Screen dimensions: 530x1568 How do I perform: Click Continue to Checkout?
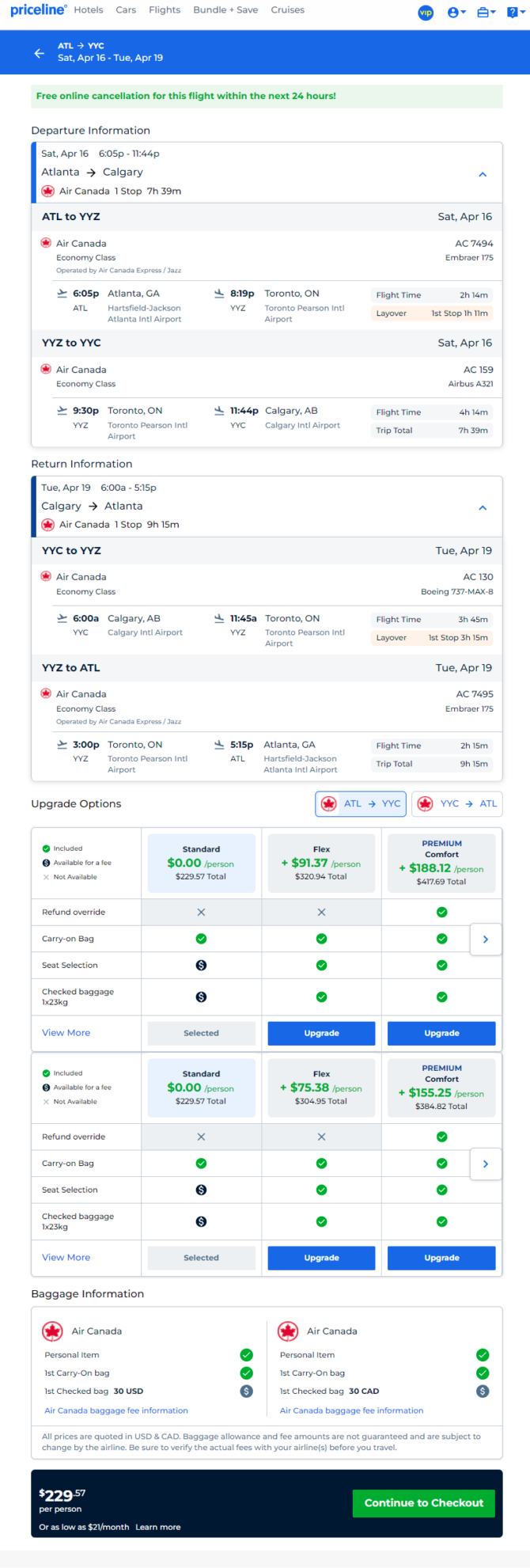click(x=424, y=1503)
